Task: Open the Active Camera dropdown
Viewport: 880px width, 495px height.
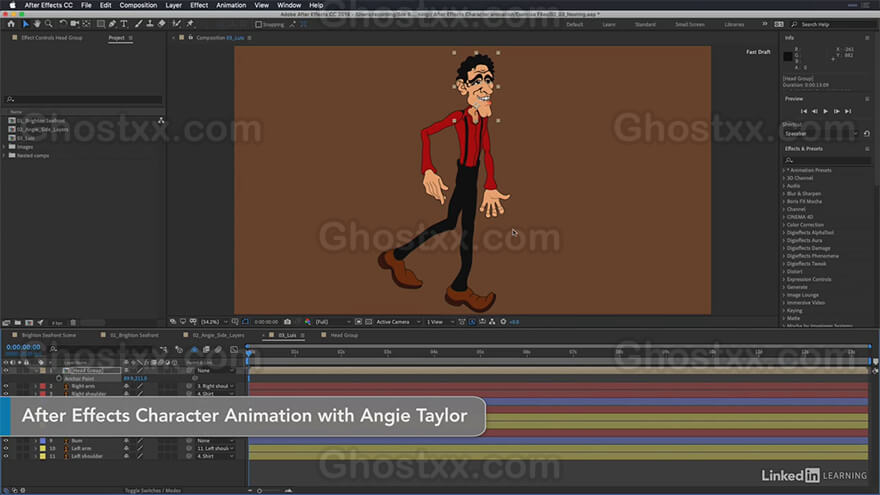Action: [398, 322]
